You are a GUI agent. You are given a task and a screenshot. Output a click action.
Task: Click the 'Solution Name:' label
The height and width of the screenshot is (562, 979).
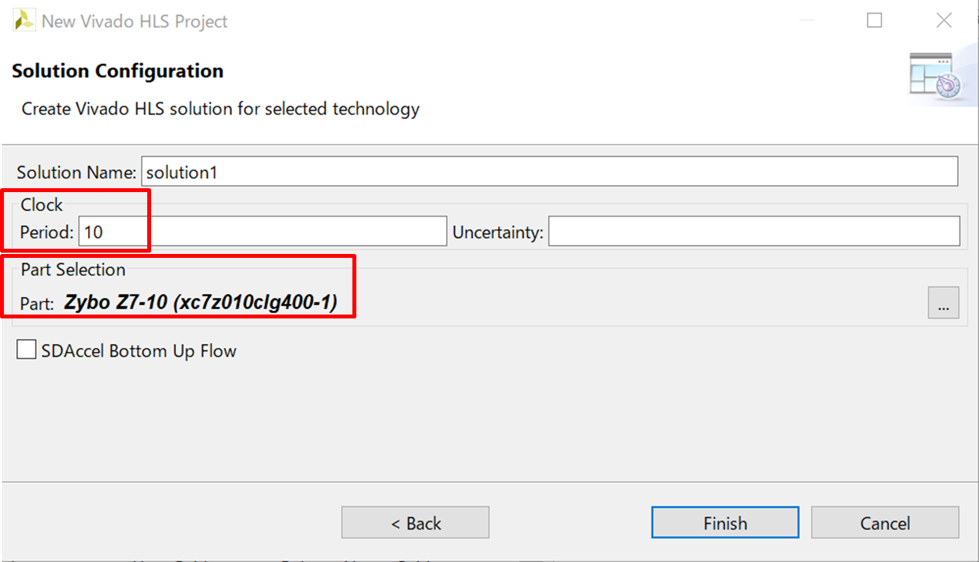pyautogui.click(x=76, y=172)
